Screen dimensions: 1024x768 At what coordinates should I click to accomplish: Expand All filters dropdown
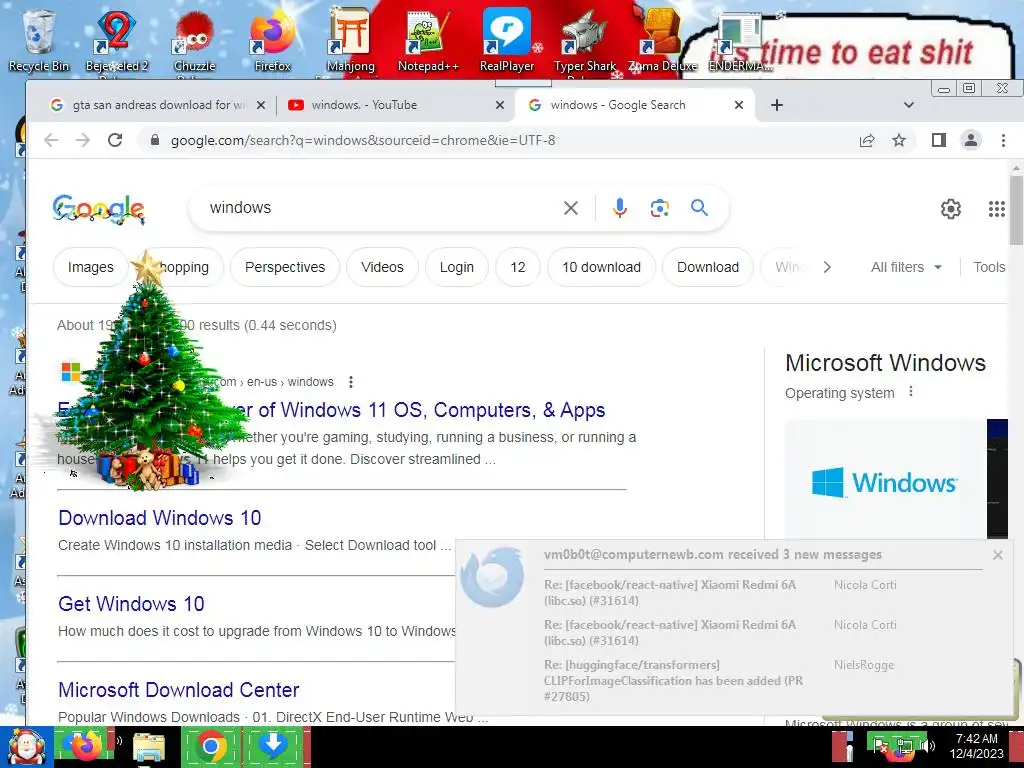click(x=906, y=267)
